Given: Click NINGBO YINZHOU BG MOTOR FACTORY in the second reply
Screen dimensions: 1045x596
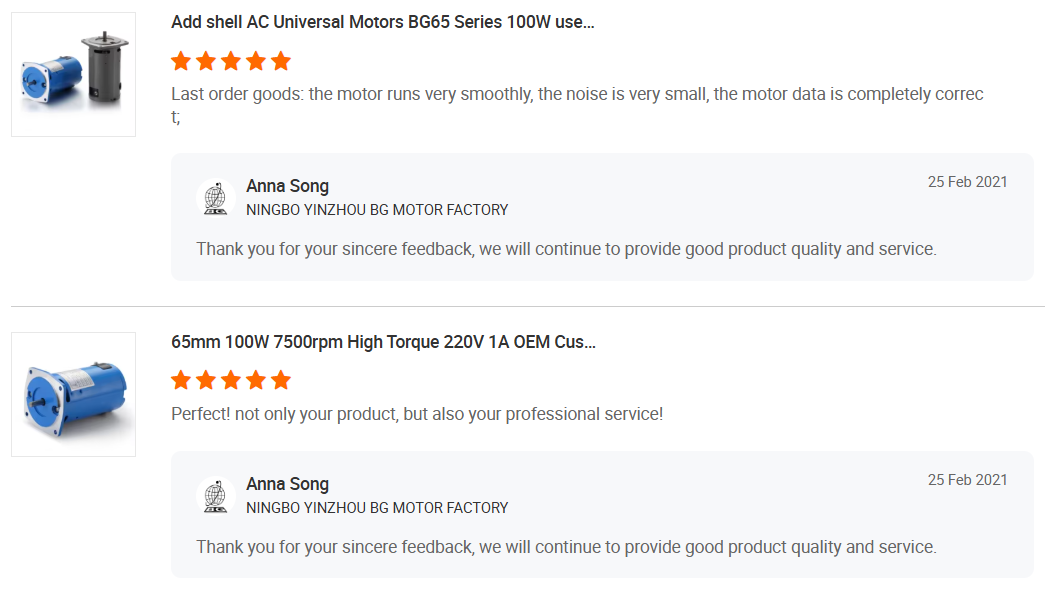Looking at the screenshot, I should pyautogui.click(x=377, y=508).
